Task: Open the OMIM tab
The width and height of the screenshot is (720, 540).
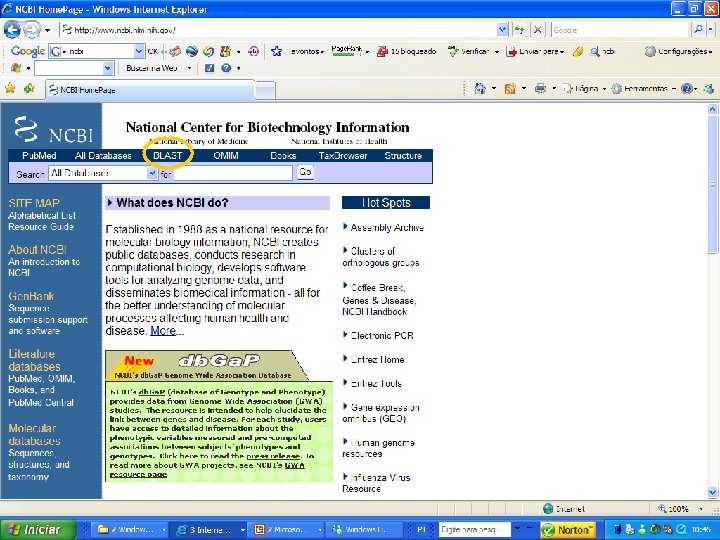Action: pyautogui.click(x=226, y=156)
